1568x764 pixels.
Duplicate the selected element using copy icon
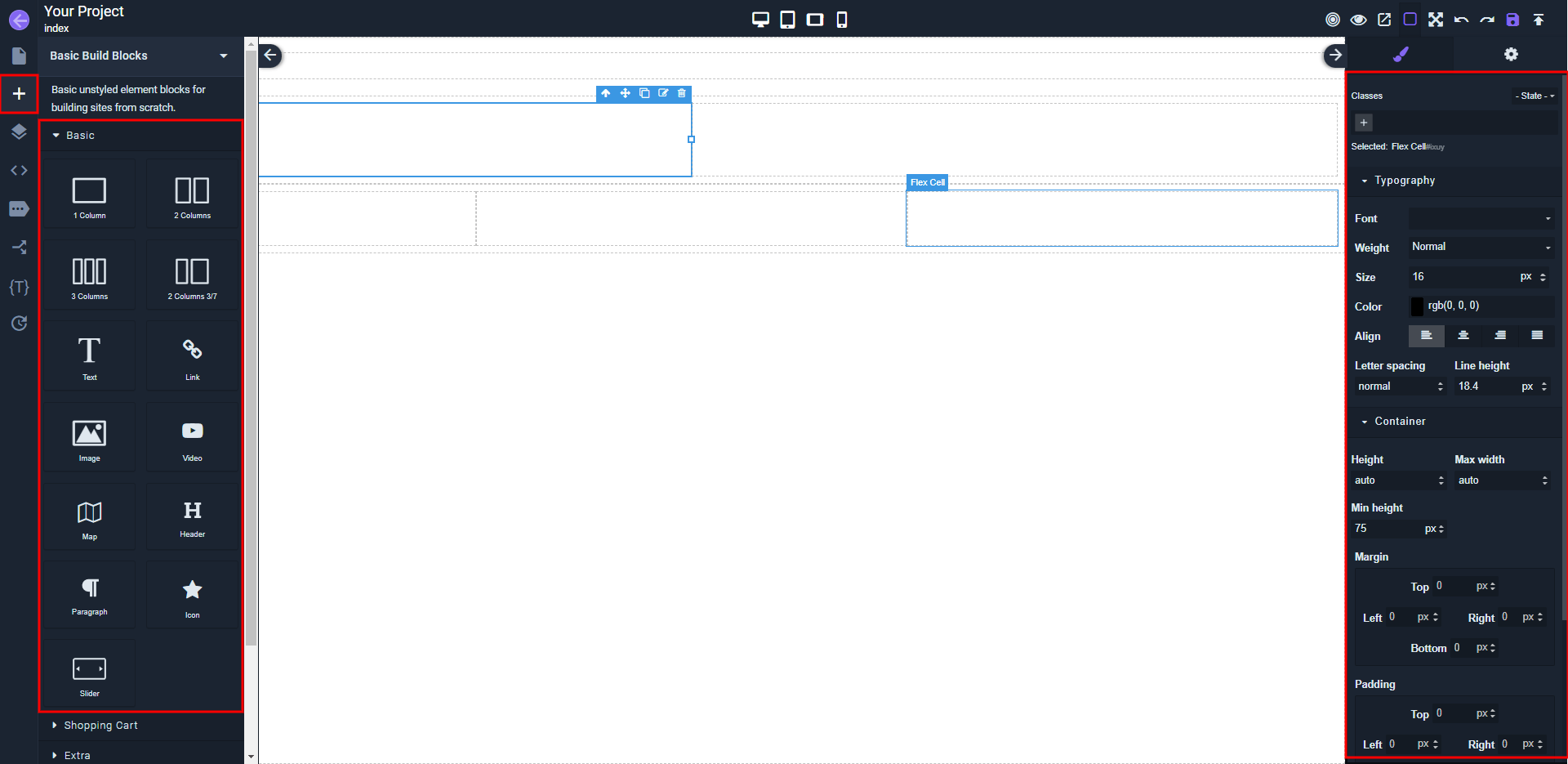(x=644, y=93)
